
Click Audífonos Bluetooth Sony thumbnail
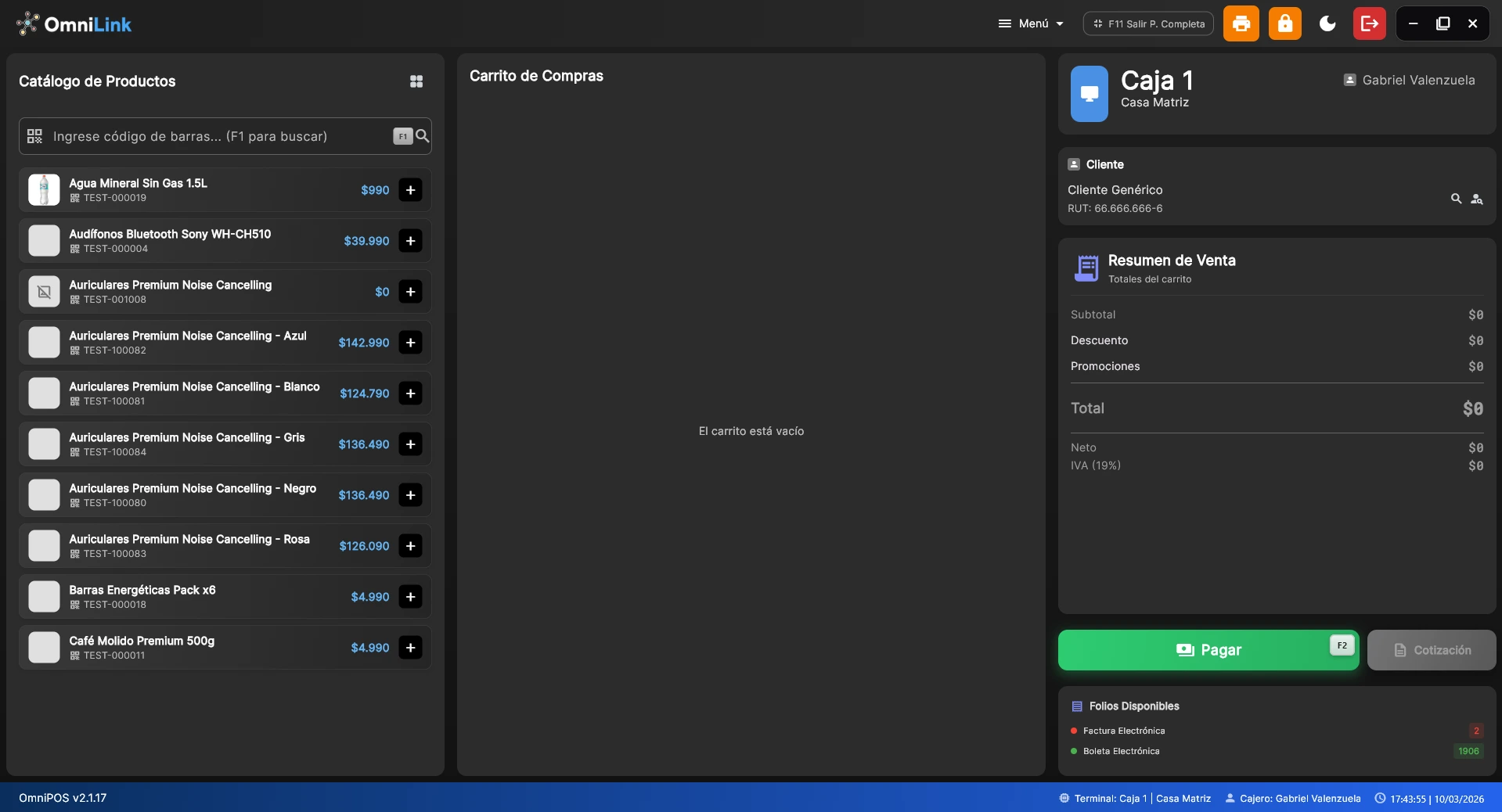[x=44, y=241]
